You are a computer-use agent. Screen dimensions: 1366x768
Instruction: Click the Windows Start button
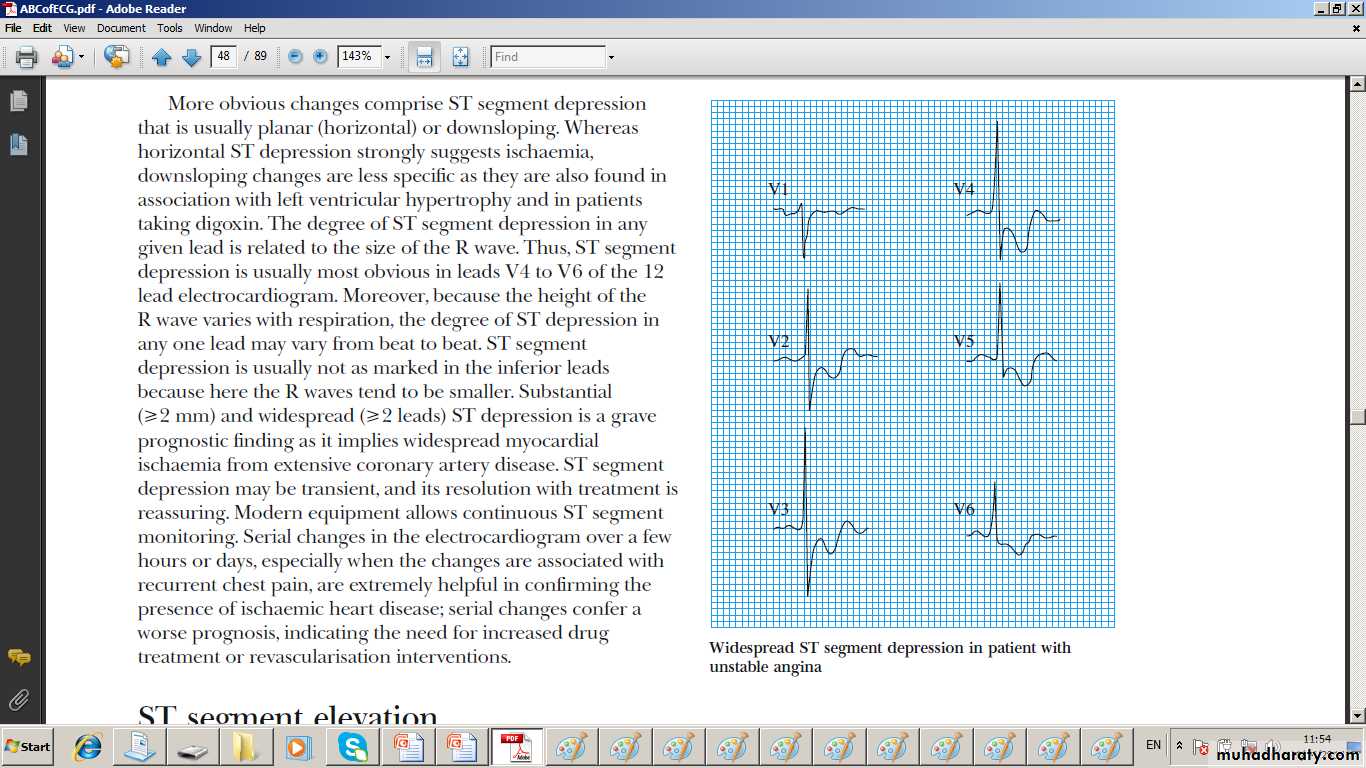28,746
